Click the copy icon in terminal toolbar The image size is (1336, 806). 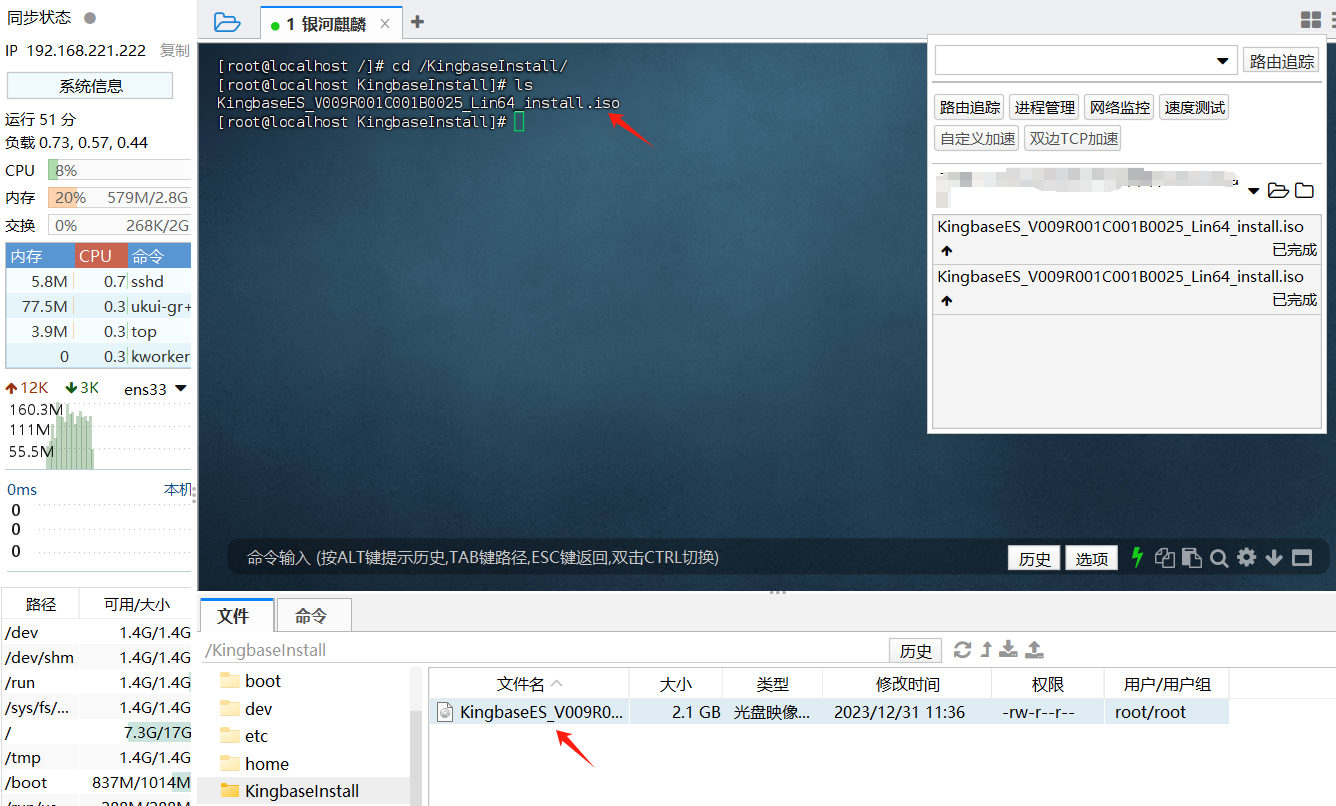1164,558
